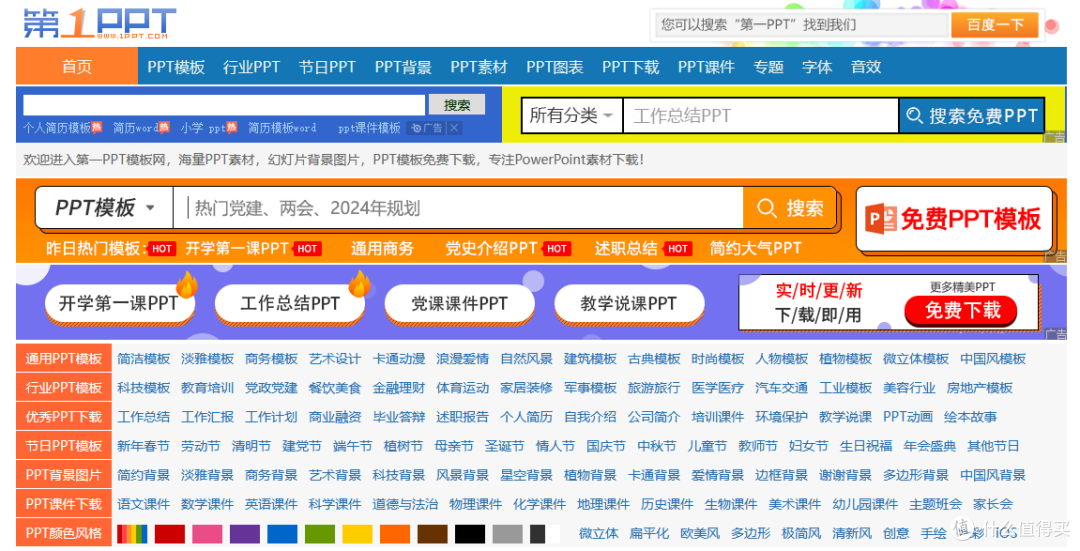Select the black color swatch
The height and width of the screenshot is (551, 1080).
(x=470, y=534)
